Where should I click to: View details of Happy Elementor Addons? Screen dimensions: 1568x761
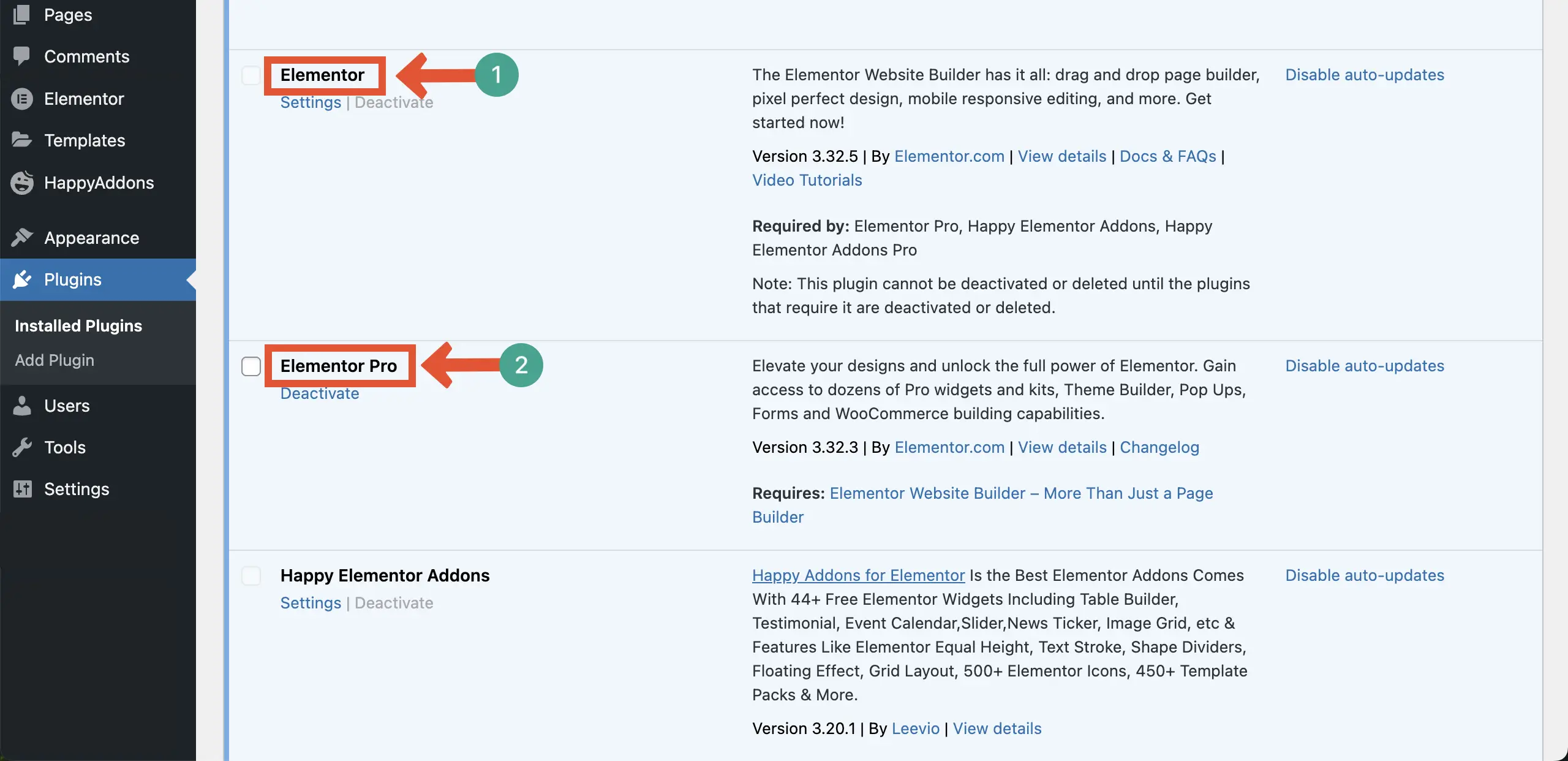pos(996,728)
